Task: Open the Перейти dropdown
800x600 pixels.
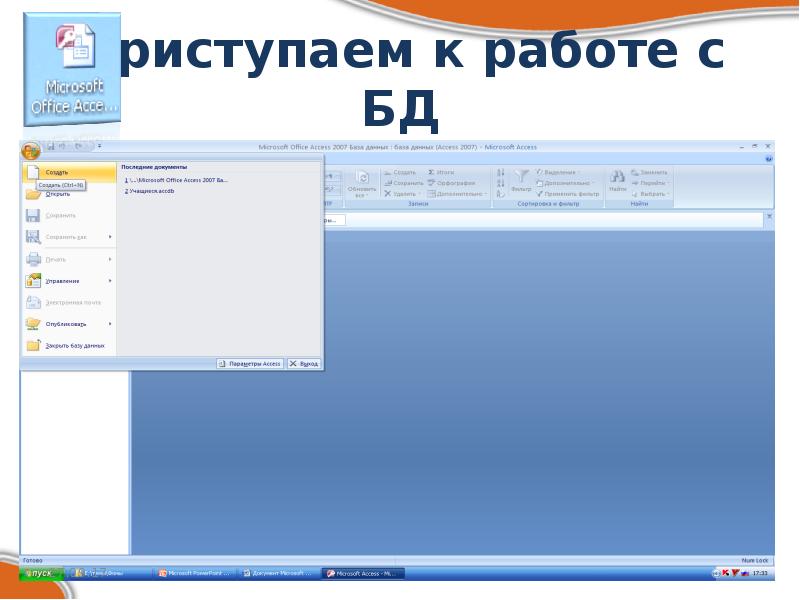Action: coord(651,183)
